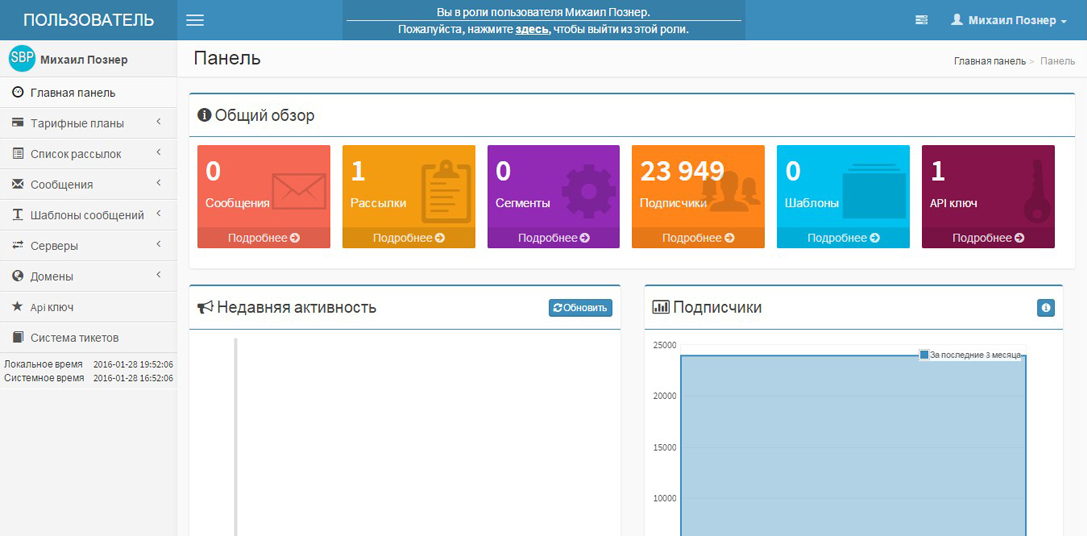Open the server list icon in header

(x=921, y=21)
